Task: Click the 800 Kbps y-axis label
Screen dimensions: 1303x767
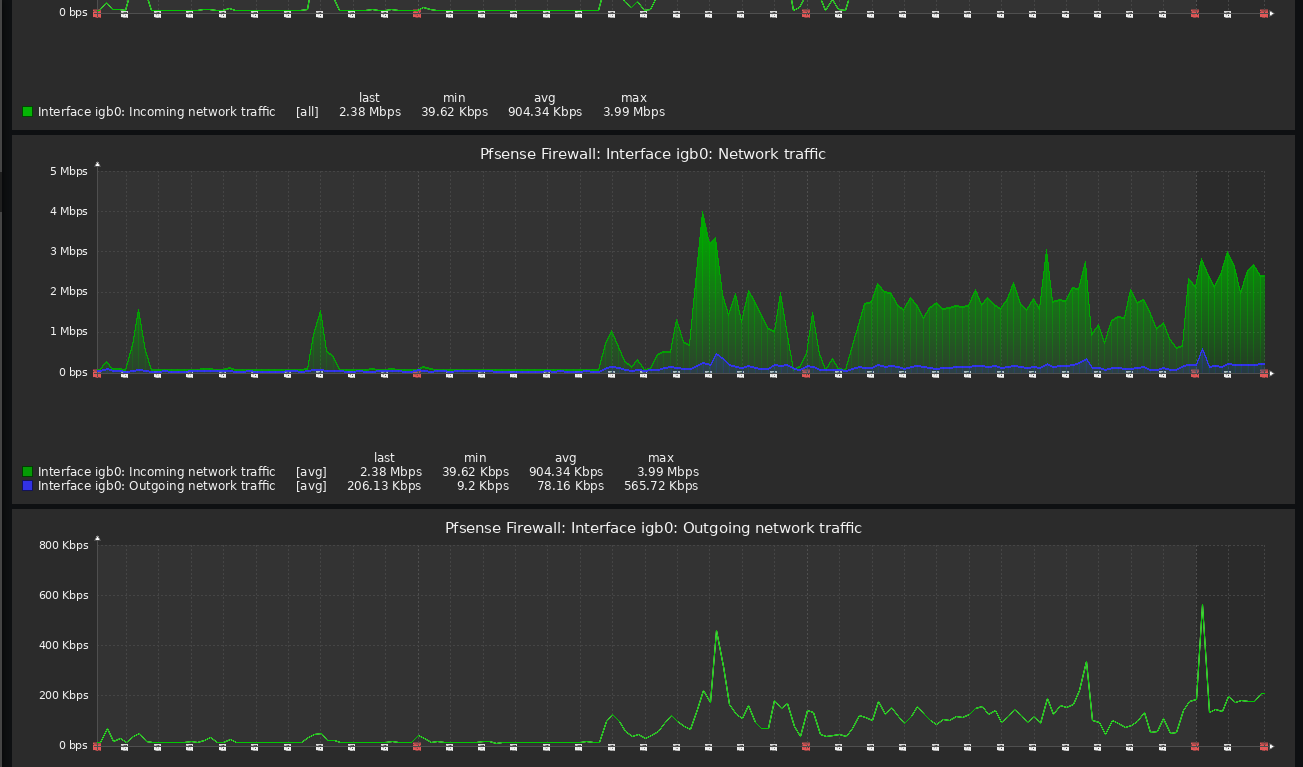Action: (x=64, y=545)
